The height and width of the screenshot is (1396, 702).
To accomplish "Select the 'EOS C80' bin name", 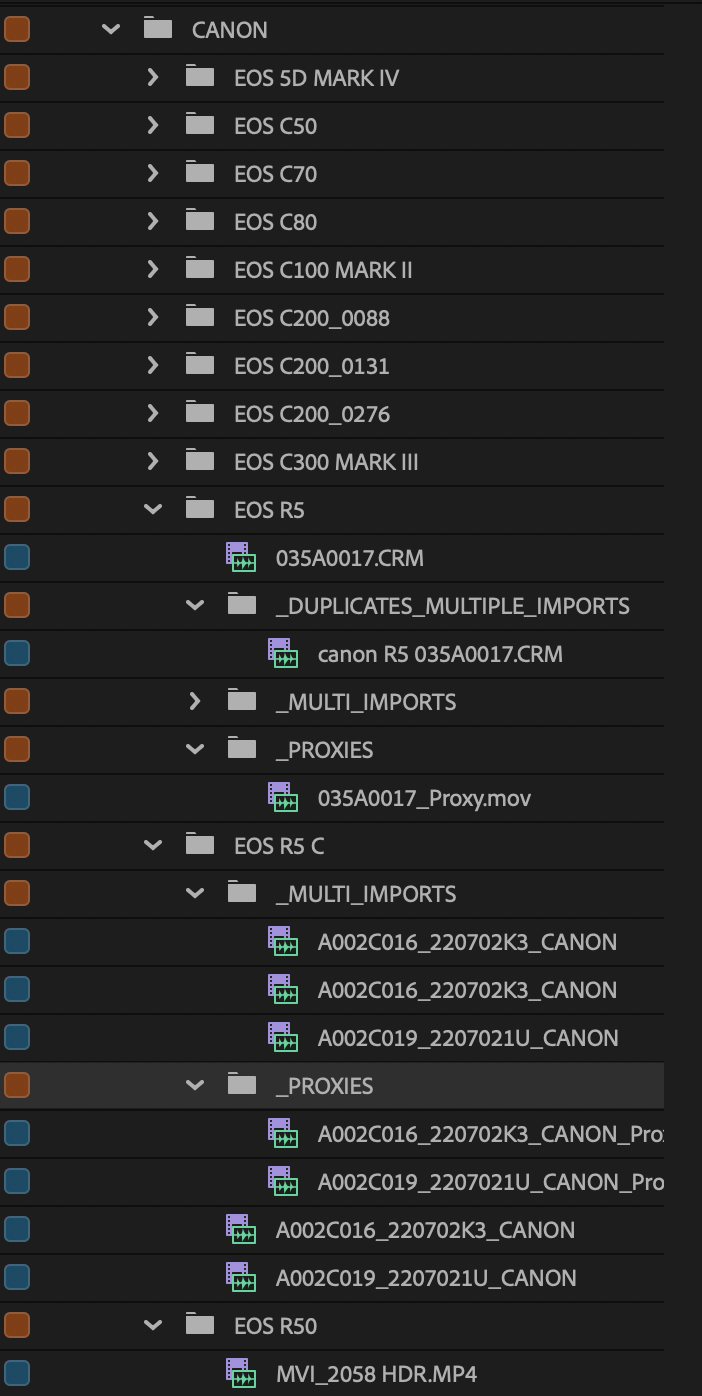I will (275, 222).
